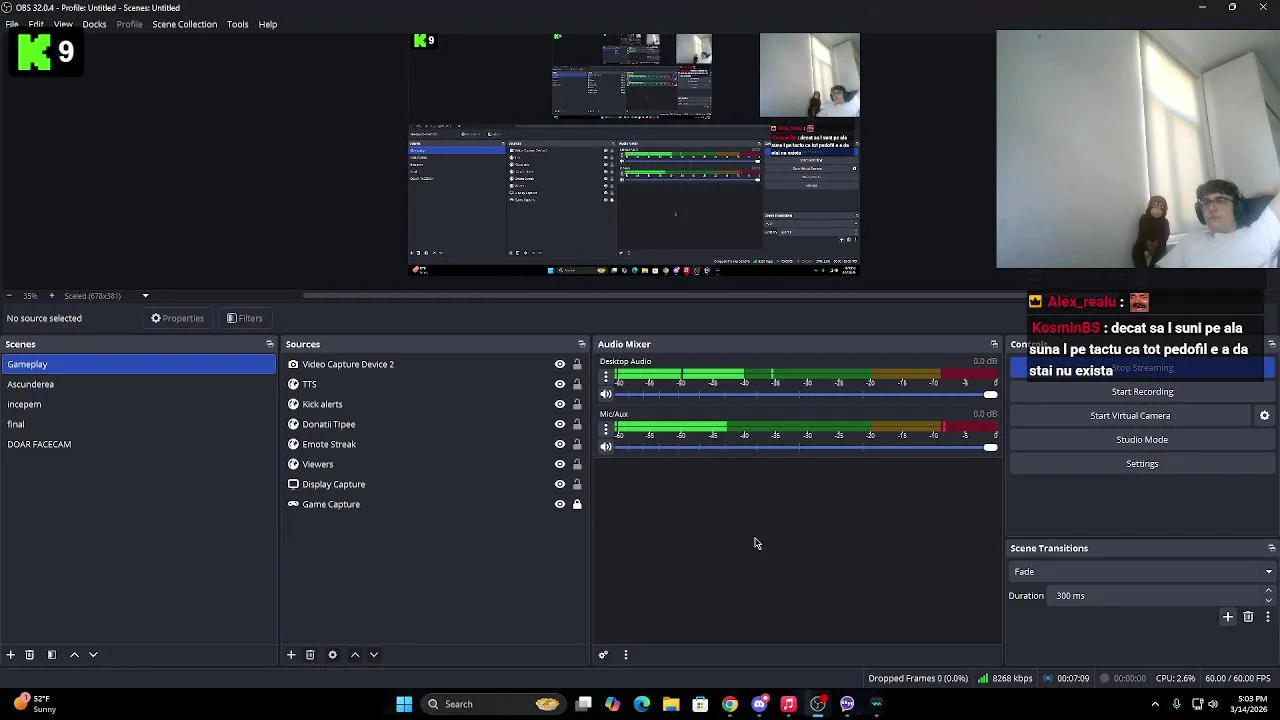Mute Mic/Aux speaker icon
1280x720 pixels.
[x=605, y=447]
